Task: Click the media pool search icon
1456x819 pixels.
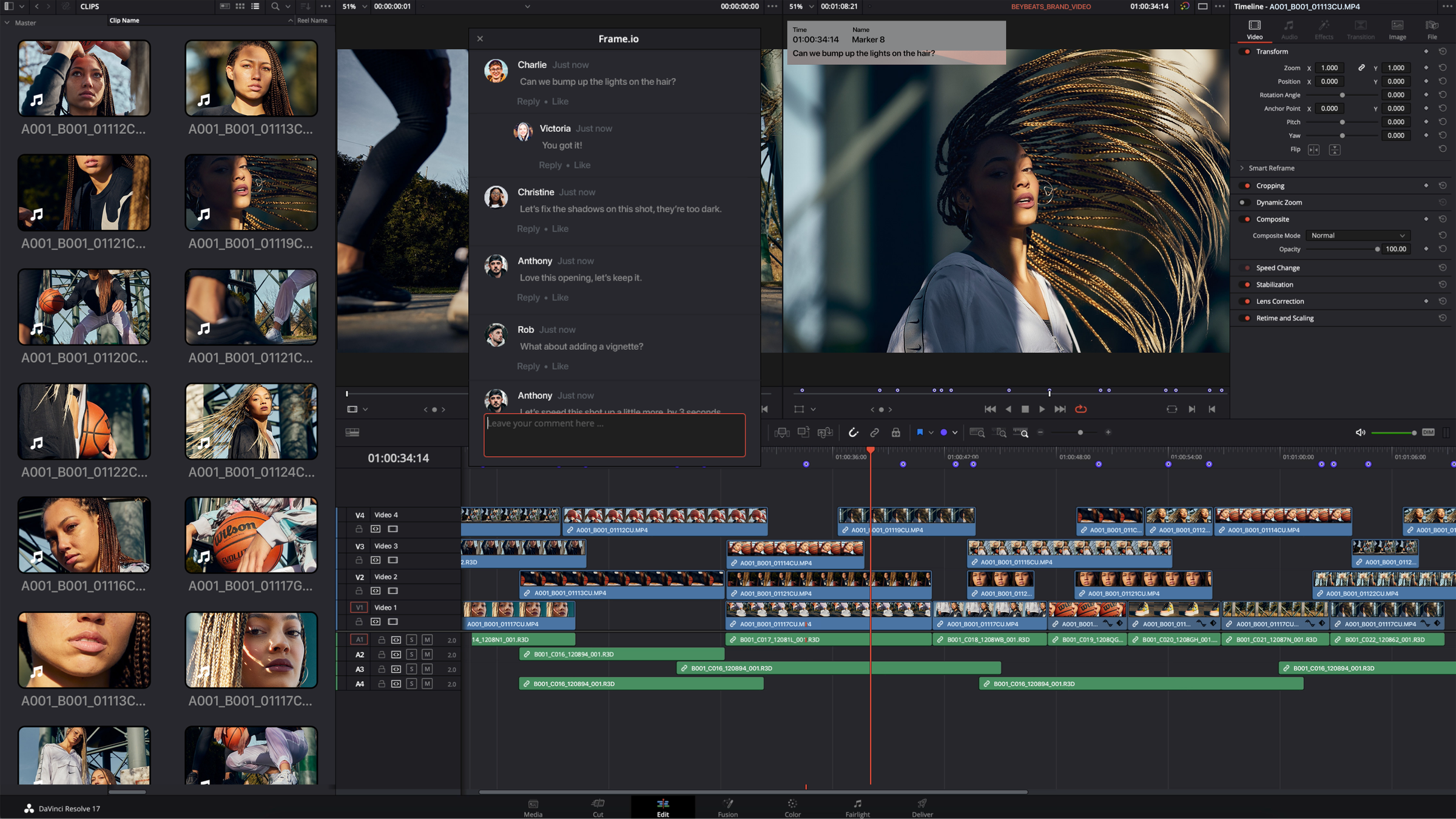Action: 275,7
